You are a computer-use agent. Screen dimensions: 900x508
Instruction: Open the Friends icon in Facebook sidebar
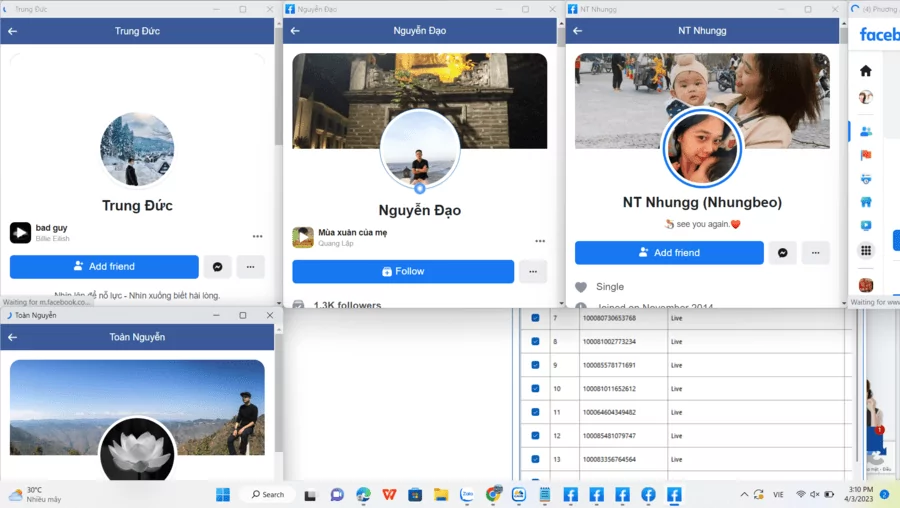click(x=866, y=131)
